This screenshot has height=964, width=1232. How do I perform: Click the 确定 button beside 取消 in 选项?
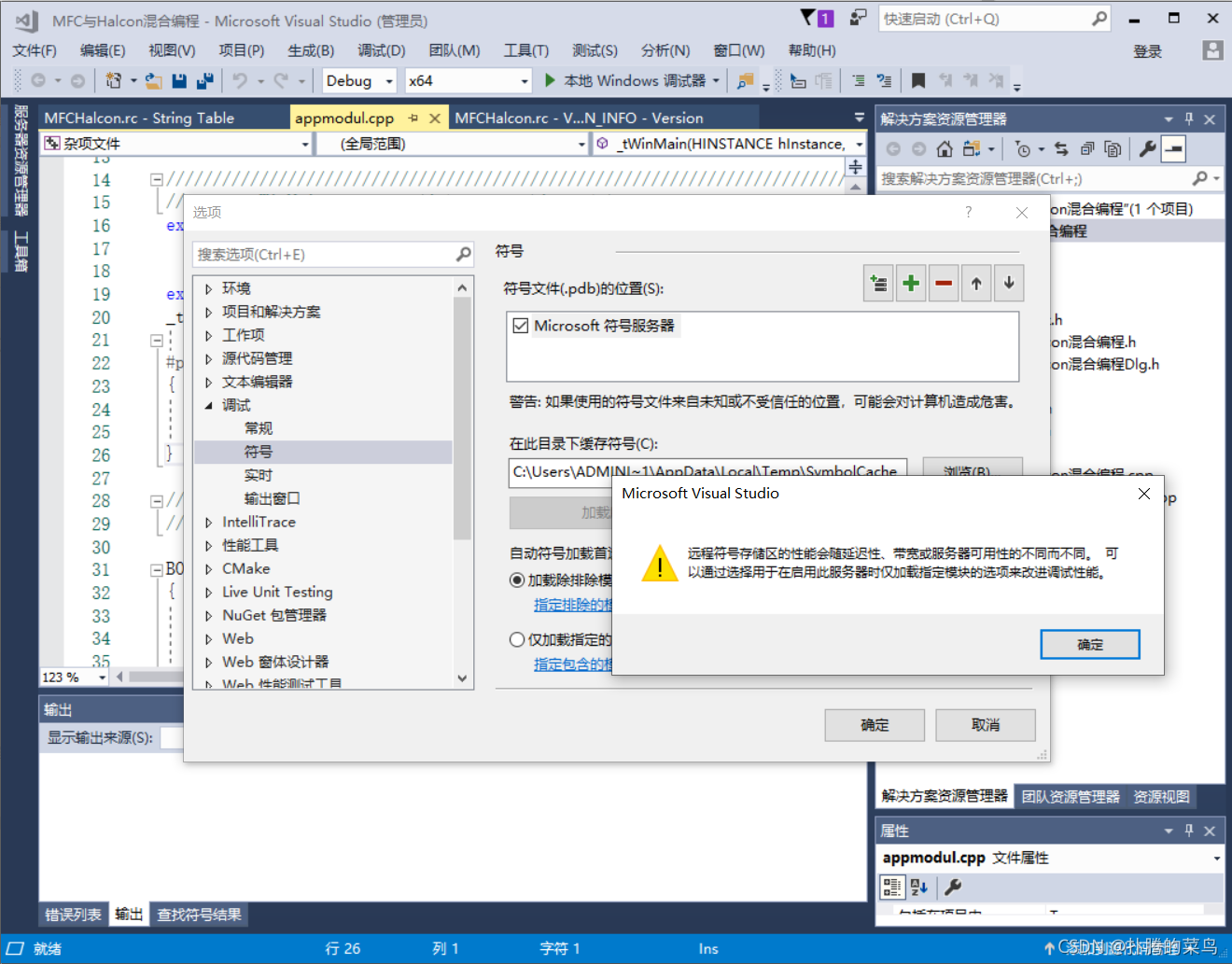click(x=875, y=725)
